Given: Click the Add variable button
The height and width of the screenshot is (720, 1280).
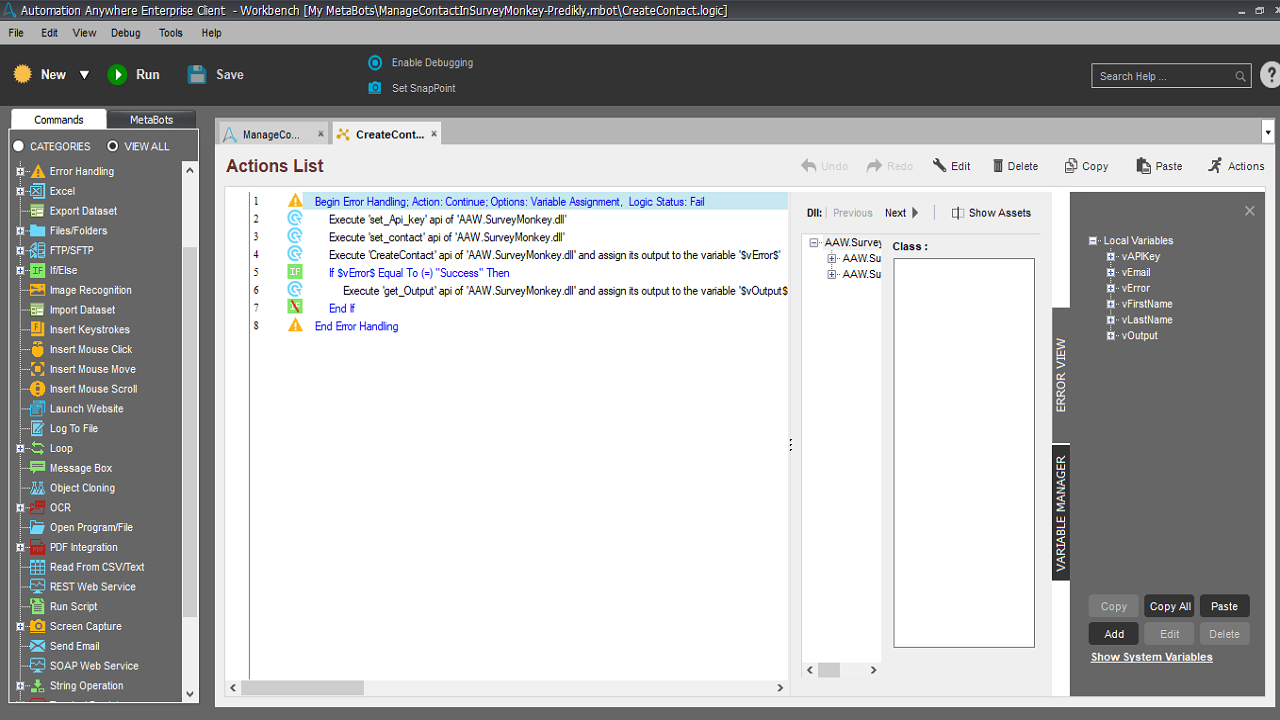Looking at the screenshot, I should pos(1114,634).
